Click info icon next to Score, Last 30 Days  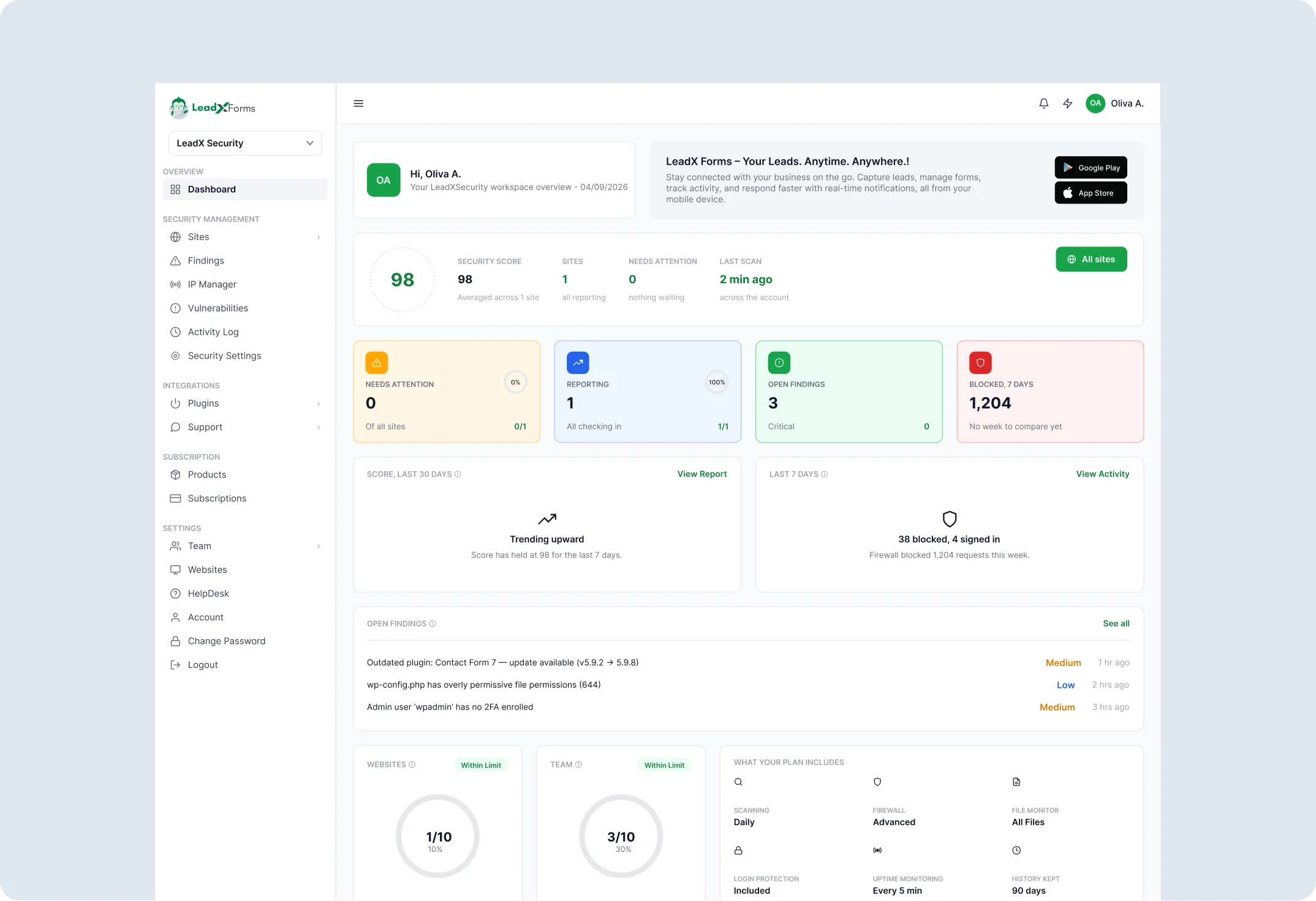tap(458, 474)
